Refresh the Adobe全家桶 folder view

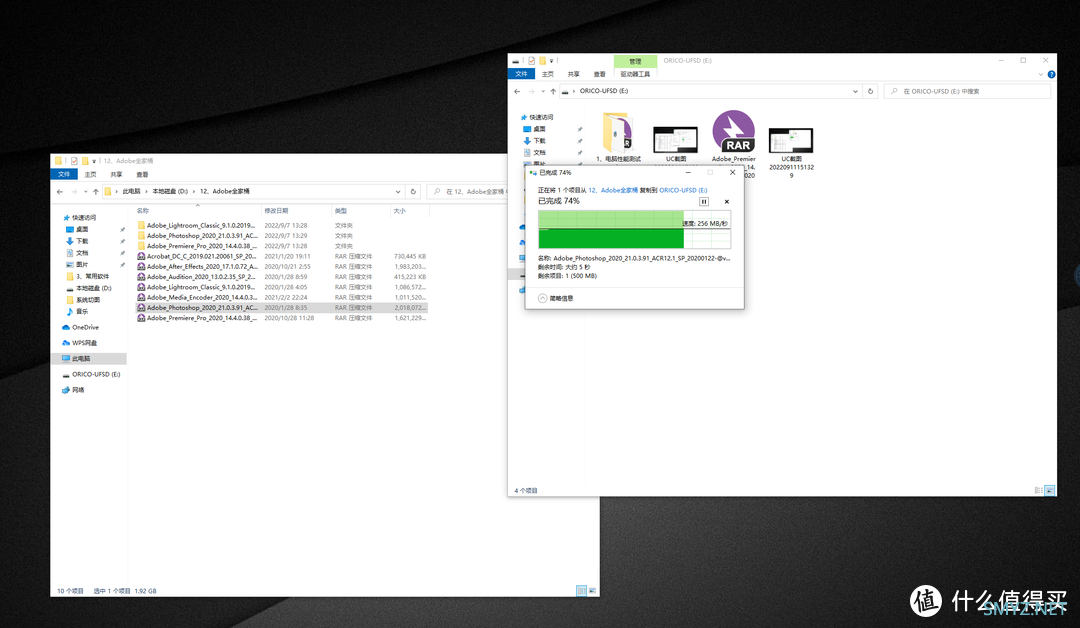(413, 191)
